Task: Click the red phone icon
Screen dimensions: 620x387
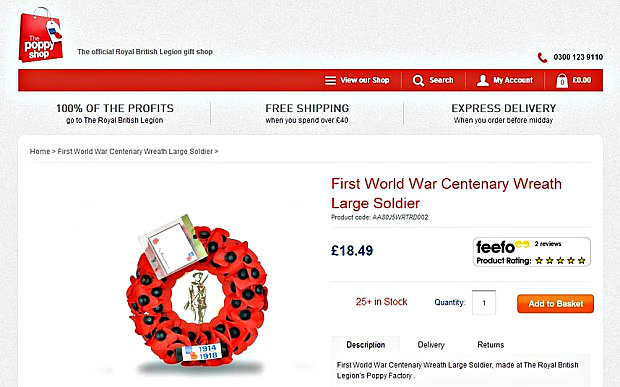Action: [542, 58]
